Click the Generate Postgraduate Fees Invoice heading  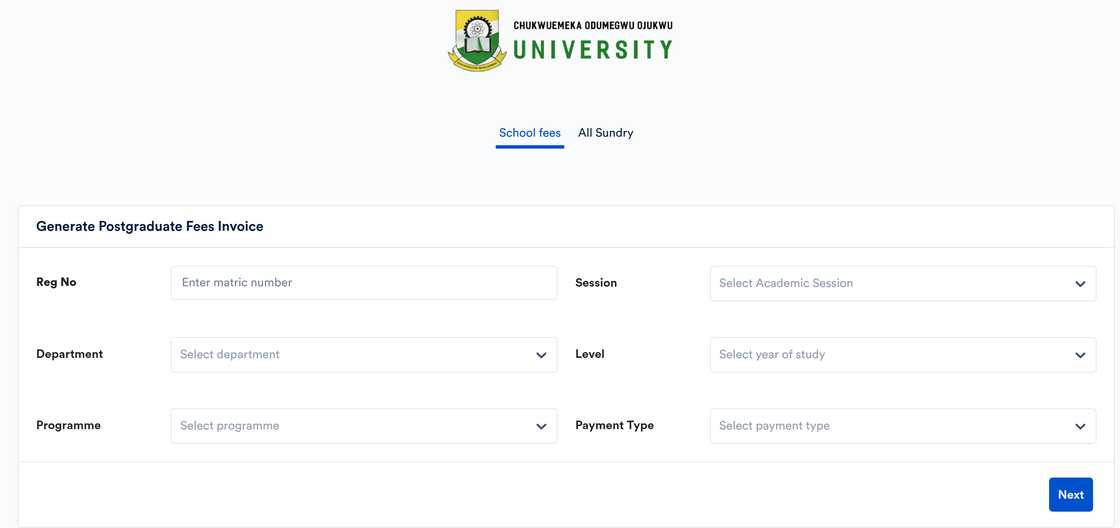click(x=150, y=226)
